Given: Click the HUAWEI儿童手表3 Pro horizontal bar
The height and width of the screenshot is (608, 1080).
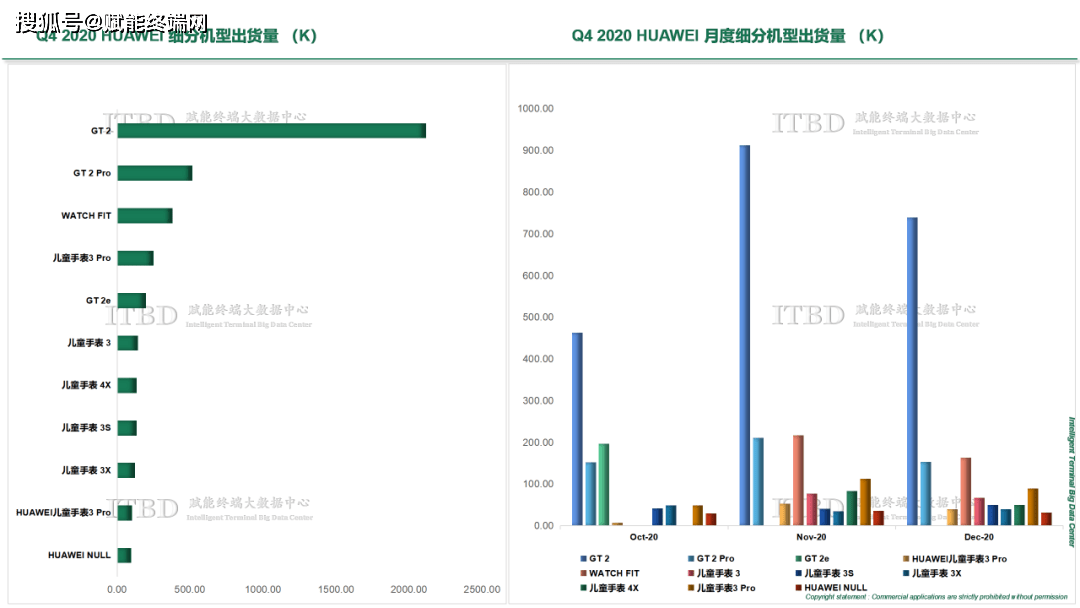Looking at the screenshot, I should 125,513.
